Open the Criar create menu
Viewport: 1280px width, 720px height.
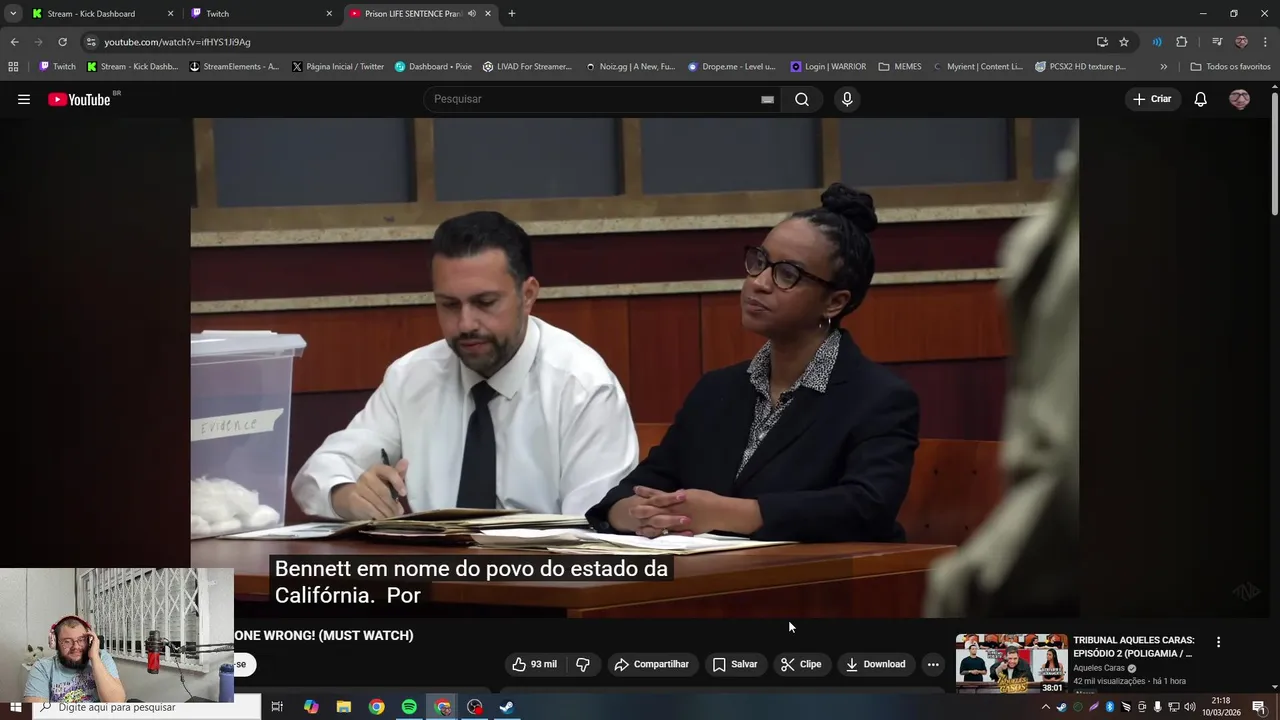tap(1152, 99)
